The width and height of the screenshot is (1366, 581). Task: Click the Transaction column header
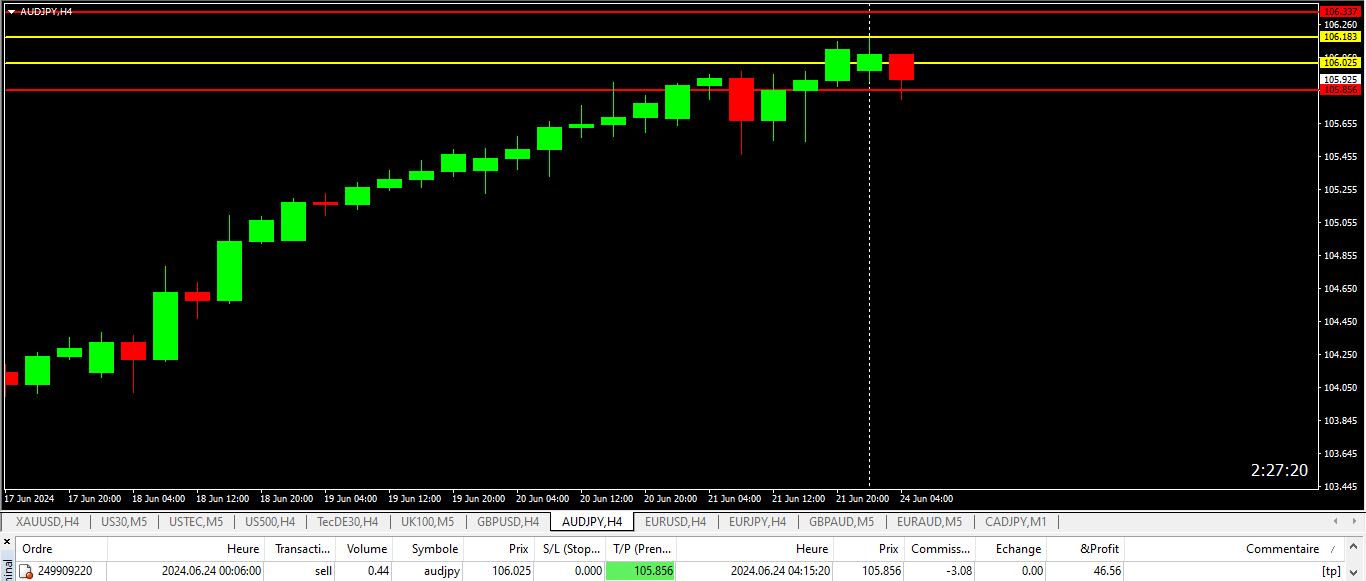[301, 549]
